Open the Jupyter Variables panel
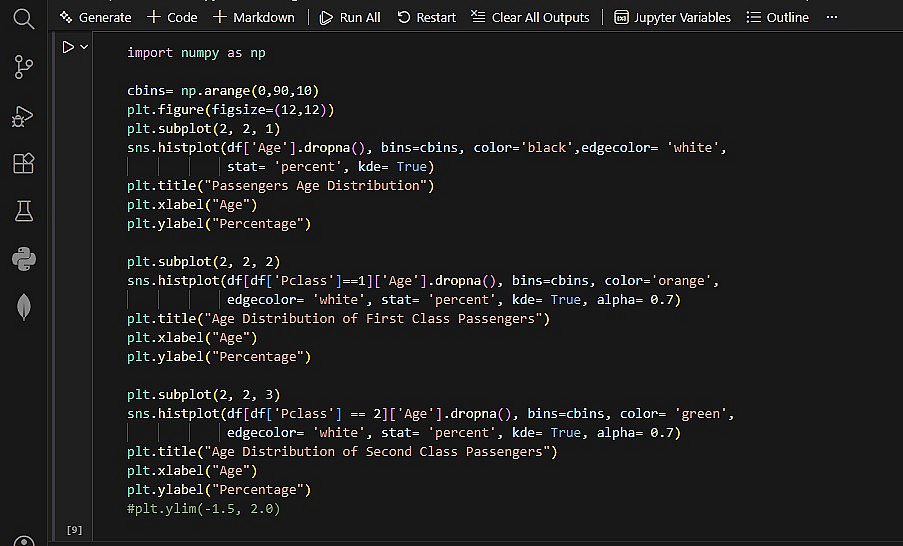Viewport: 903px width, 546px height. click(x=672, y=17)
